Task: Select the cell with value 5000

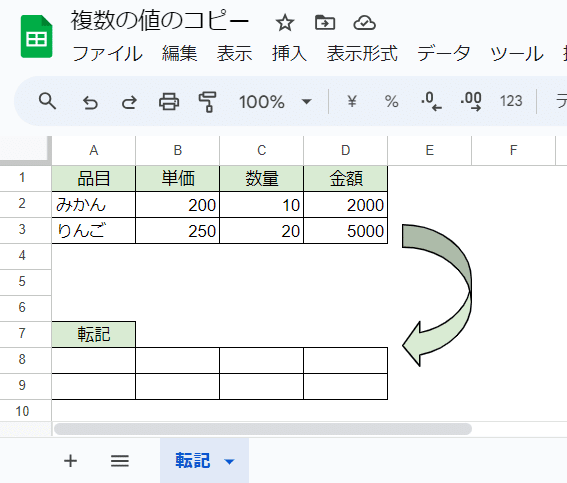Action: (345, 231)
